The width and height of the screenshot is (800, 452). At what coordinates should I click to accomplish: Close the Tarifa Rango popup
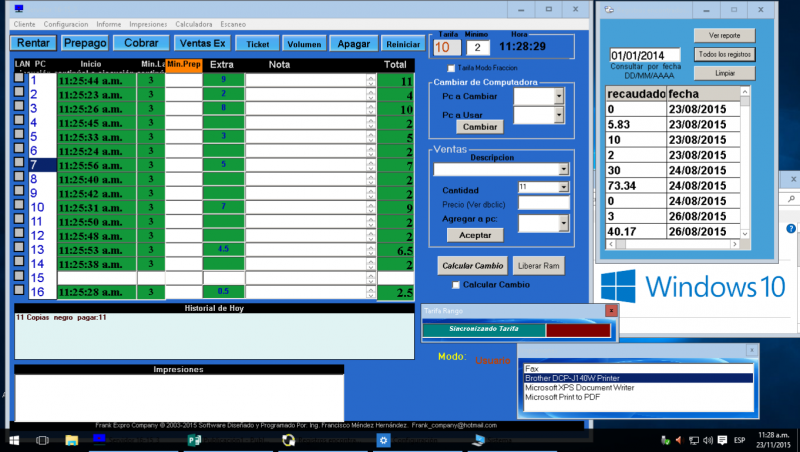611,311
